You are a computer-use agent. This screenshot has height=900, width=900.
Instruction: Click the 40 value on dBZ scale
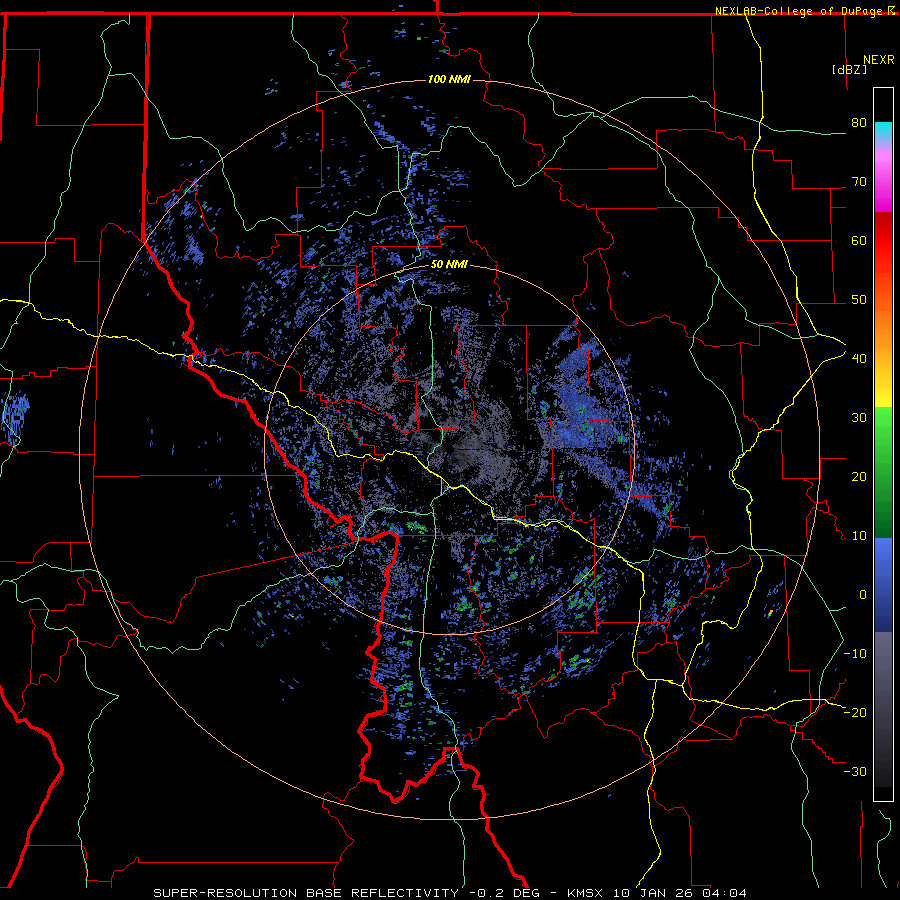click(859, 359)
